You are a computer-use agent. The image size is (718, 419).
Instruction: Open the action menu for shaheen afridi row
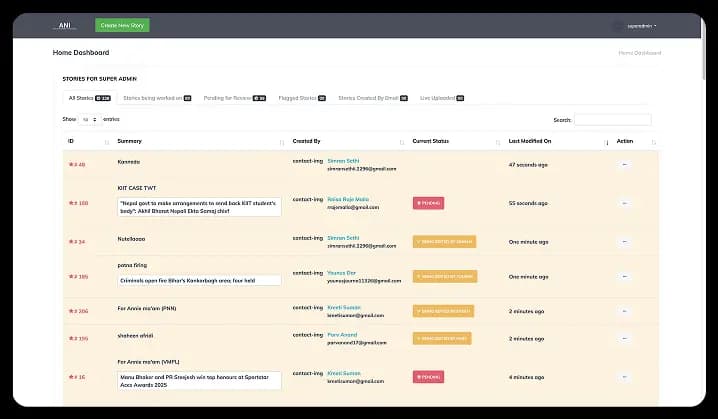625,338
